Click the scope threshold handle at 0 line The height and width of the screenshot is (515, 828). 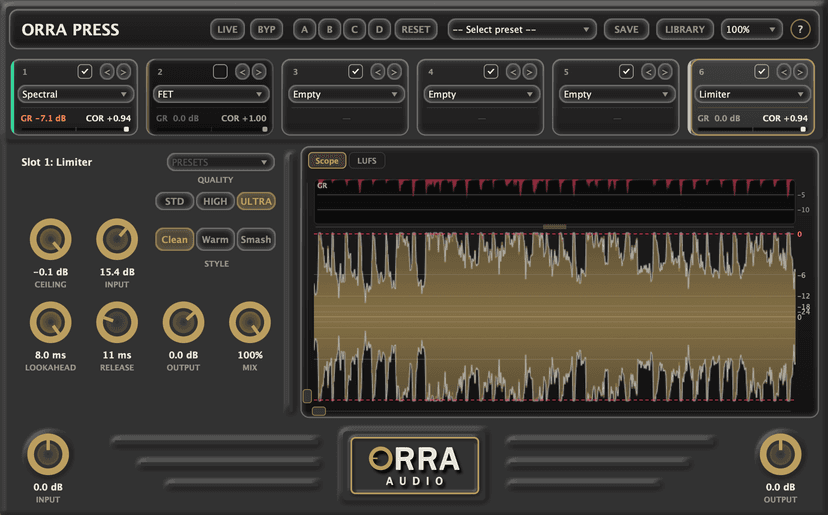(x=554, y=227)
